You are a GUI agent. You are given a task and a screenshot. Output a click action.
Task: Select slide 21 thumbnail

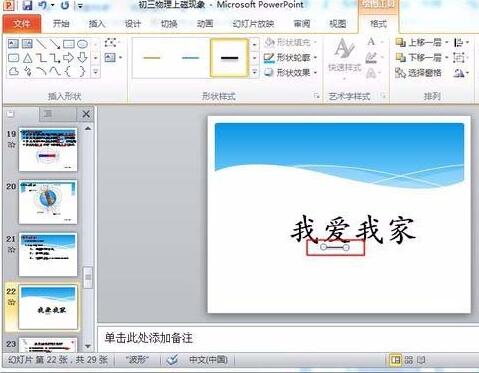[x=48, y=254]
